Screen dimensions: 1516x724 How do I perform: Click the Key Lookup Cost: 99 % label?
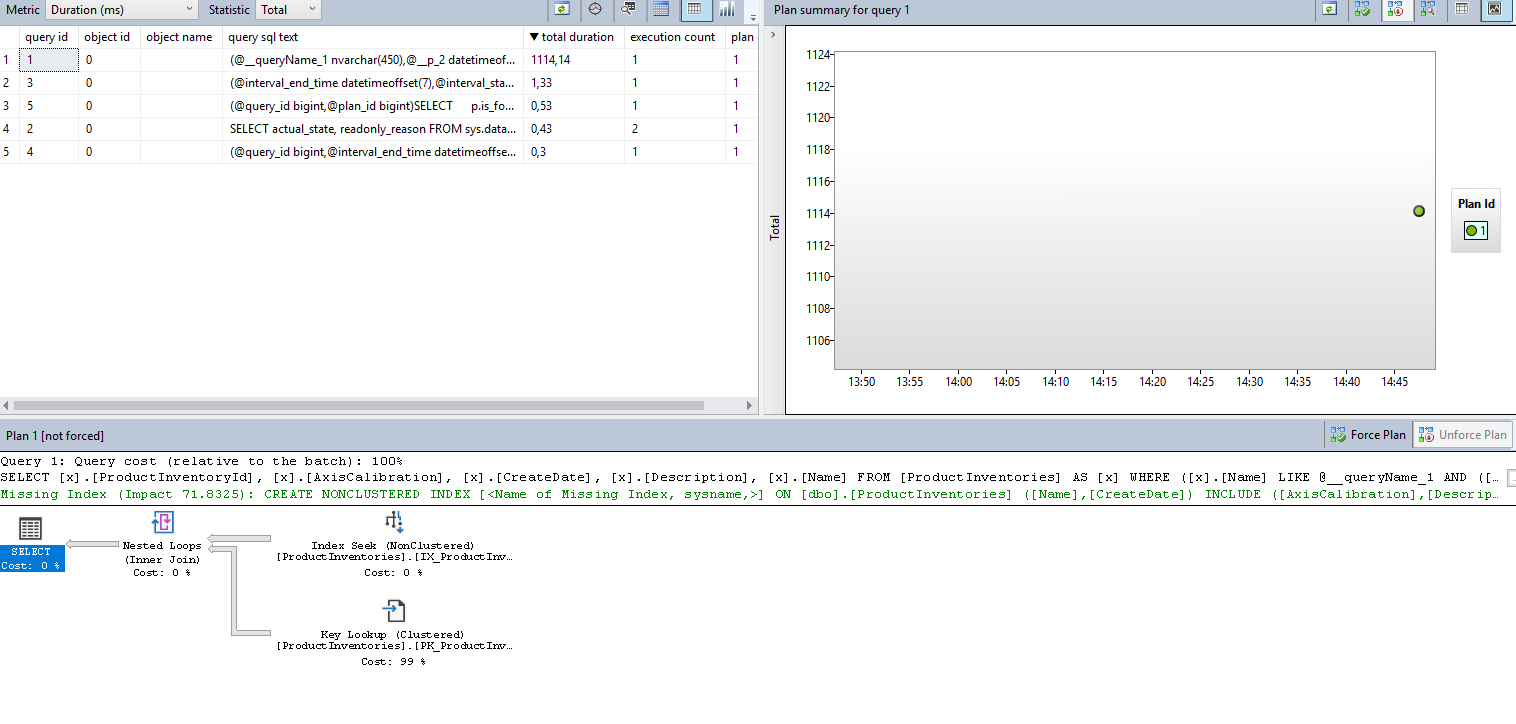(393, 662)
